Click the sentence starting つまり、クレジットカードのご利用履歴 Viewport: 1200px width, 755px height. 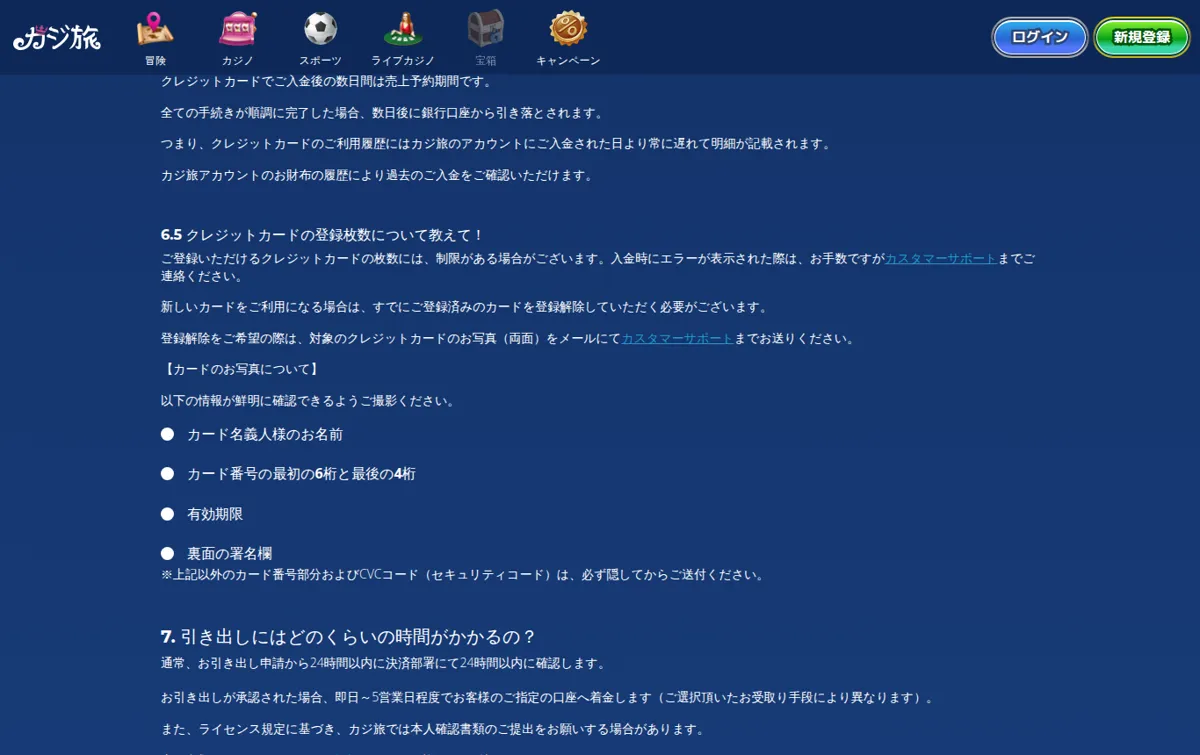496,144
